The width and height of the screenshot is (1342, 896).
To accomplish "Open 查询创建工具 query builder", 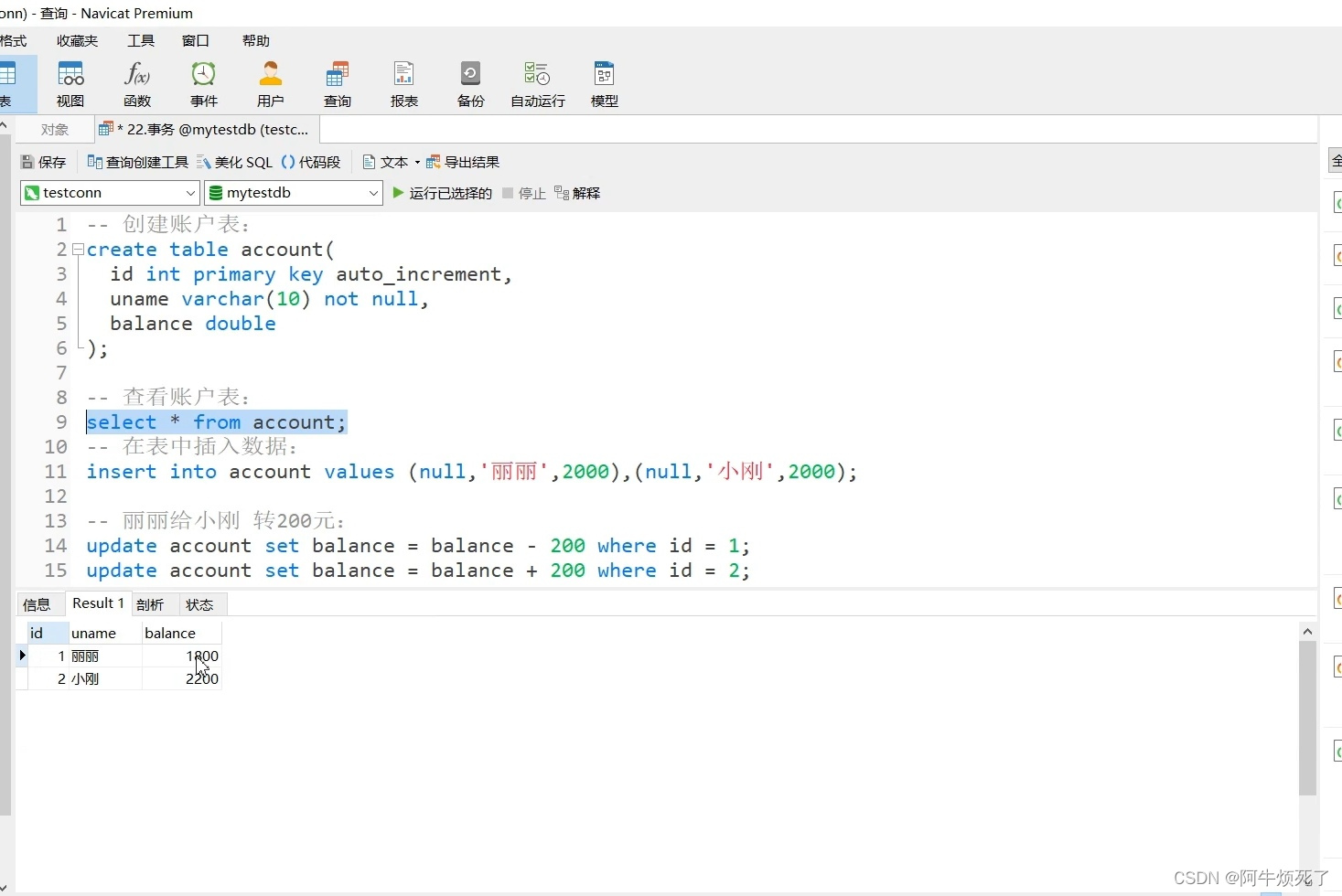I will [138, 162].
